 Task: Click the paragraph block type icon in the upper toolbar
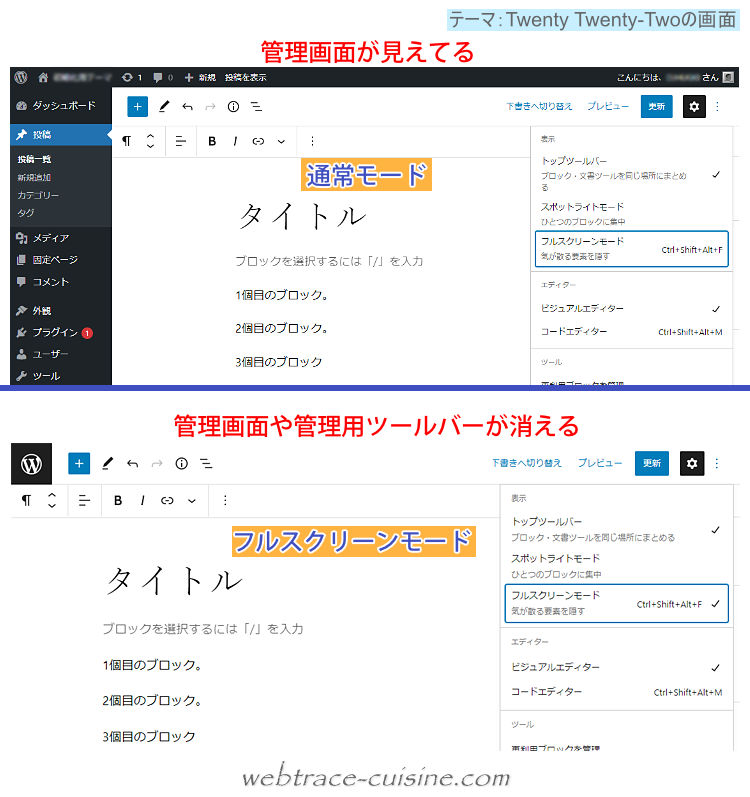pos(127,141)
